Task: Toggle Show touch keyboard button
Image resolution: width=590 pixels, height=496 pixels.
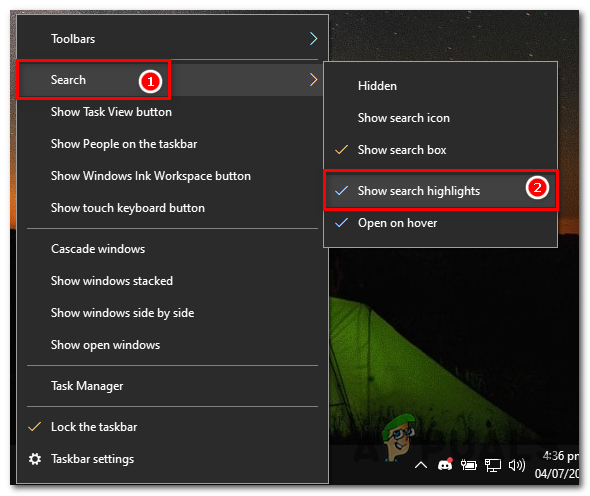Action: 172,208
